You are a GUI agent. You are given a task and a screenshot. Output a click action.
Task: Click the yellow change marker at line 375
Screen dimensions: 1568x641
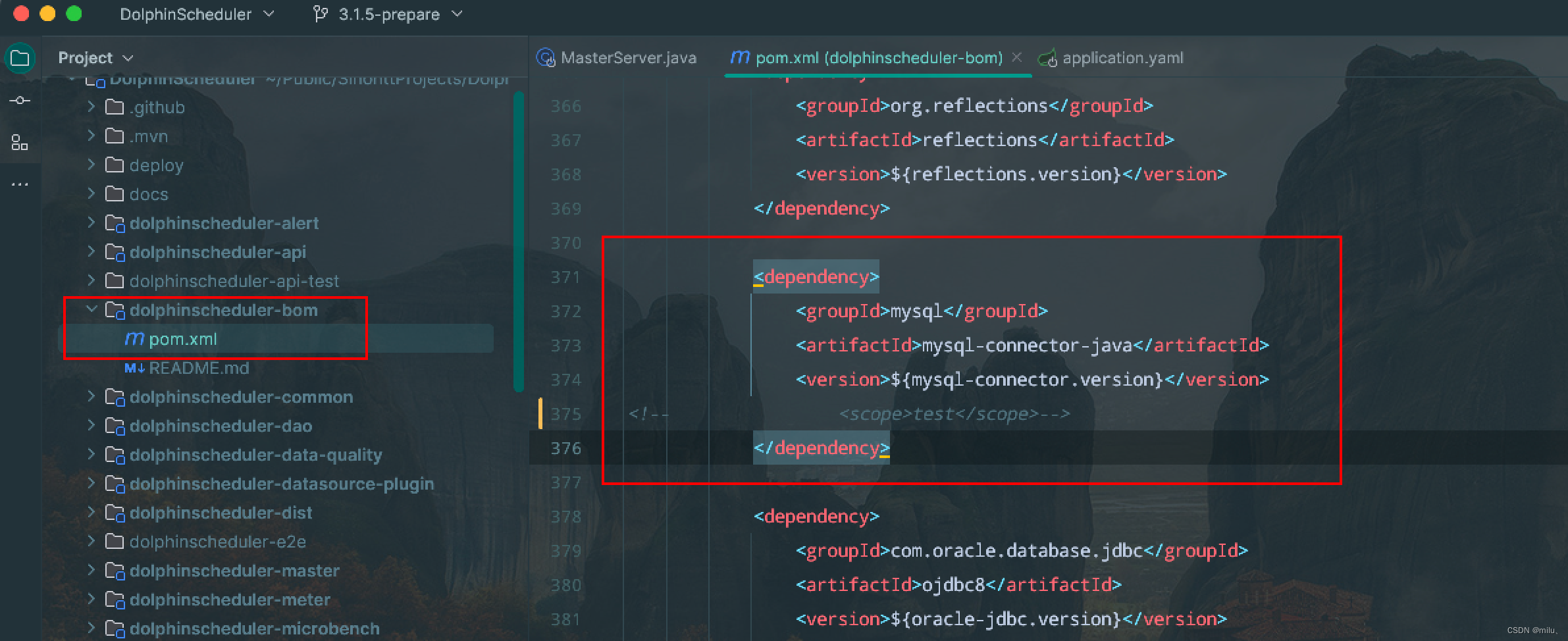[541, 414]
